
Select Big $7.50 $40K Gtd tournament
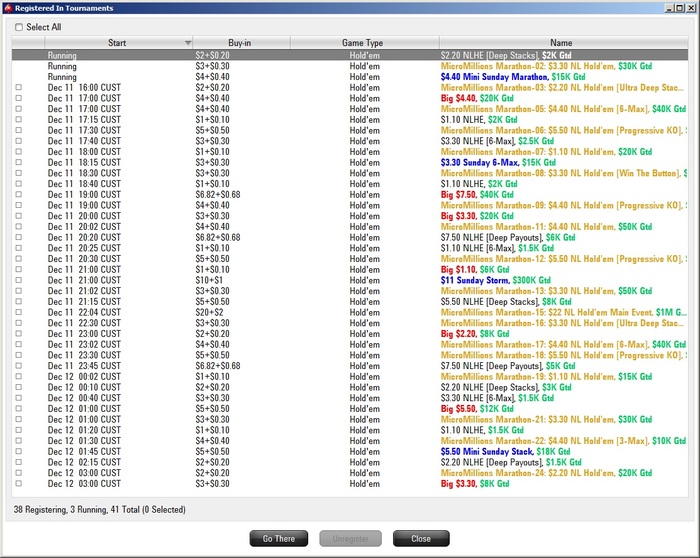coord(350,195)
